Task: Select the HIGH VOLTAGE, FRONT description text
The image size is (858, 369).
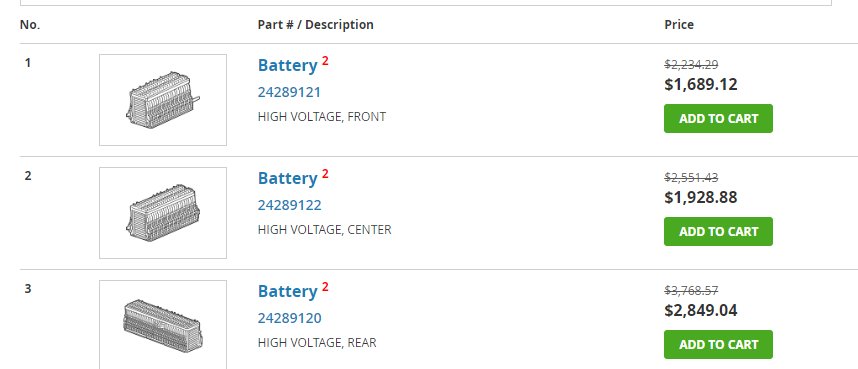Action: click(322, 117)
